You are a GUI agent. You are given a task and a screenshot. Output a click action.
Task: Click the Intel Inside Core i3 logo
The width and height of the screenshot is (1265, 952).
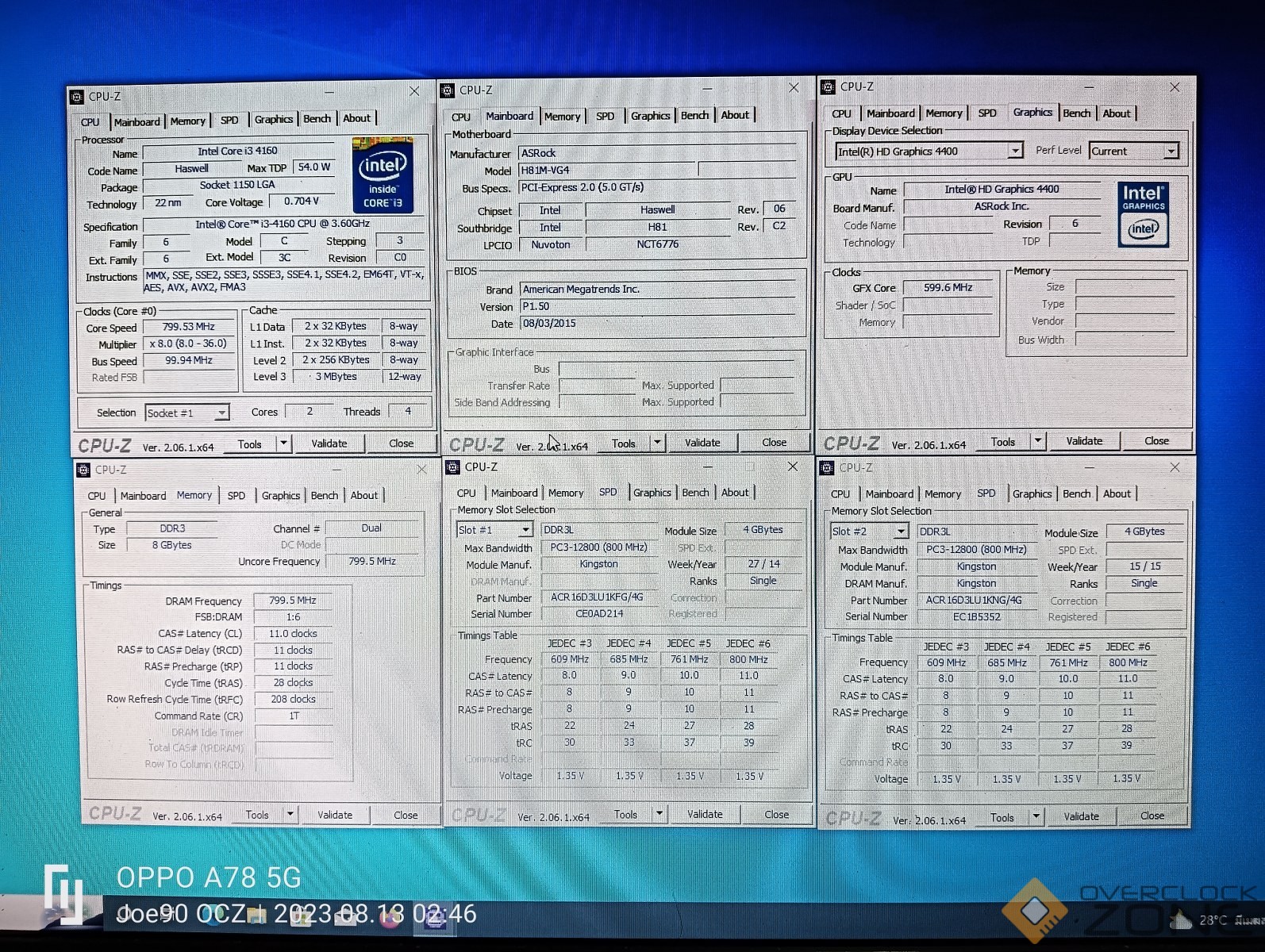pyautogui.click(x=383, y=175)
